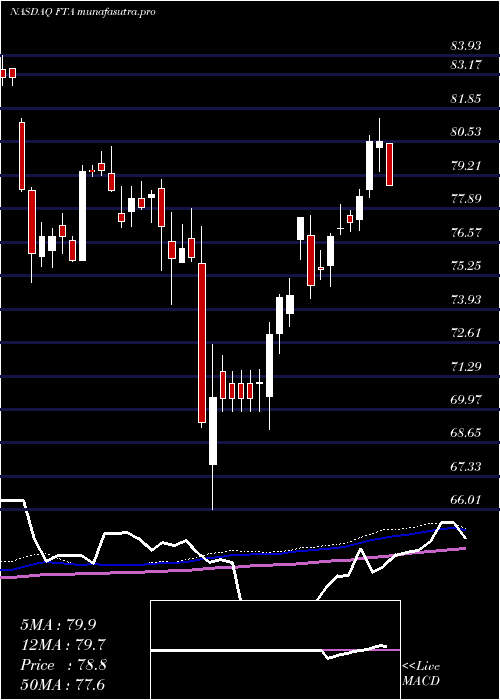Select the 79.21 price axis label
This screenshot has width=500, height=700.
[466, 165]
